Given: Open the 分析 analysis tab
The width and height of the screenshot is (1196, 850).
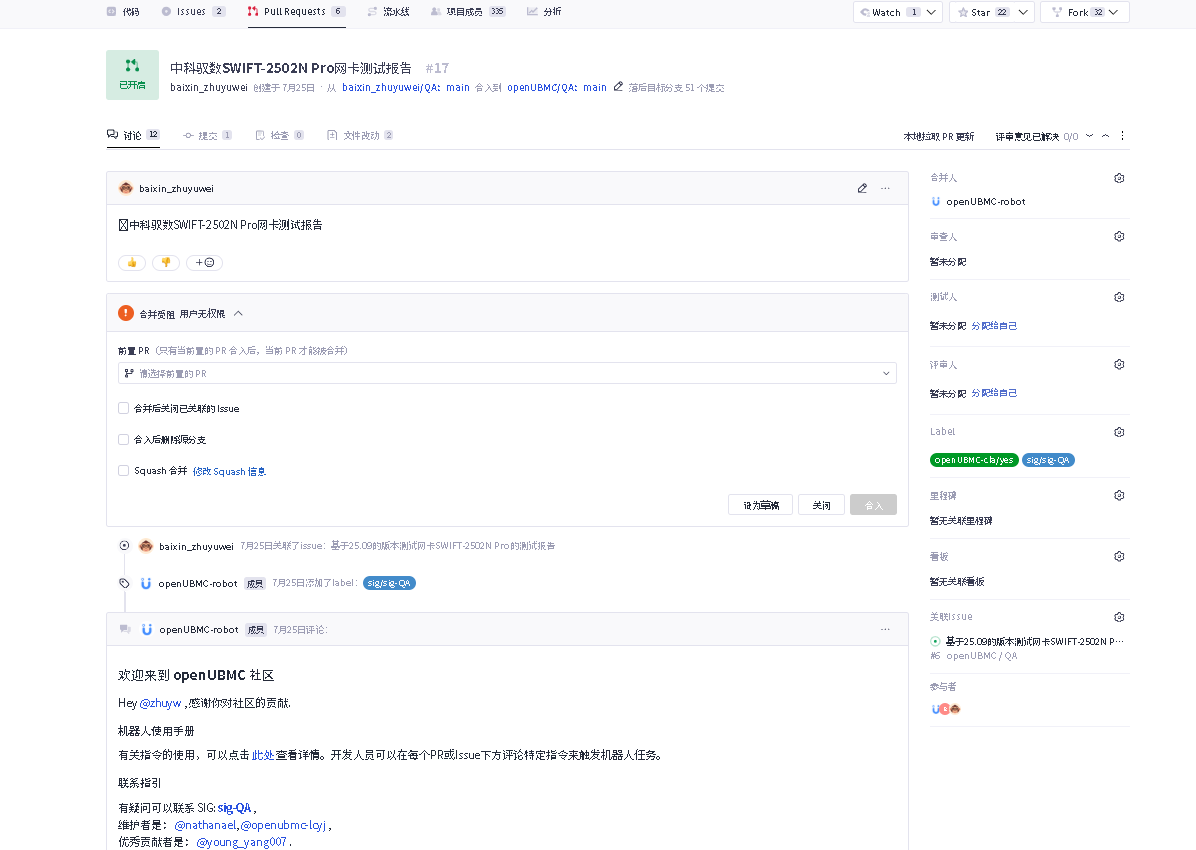Looking at the screenshot, I should [x=544, y=11].
